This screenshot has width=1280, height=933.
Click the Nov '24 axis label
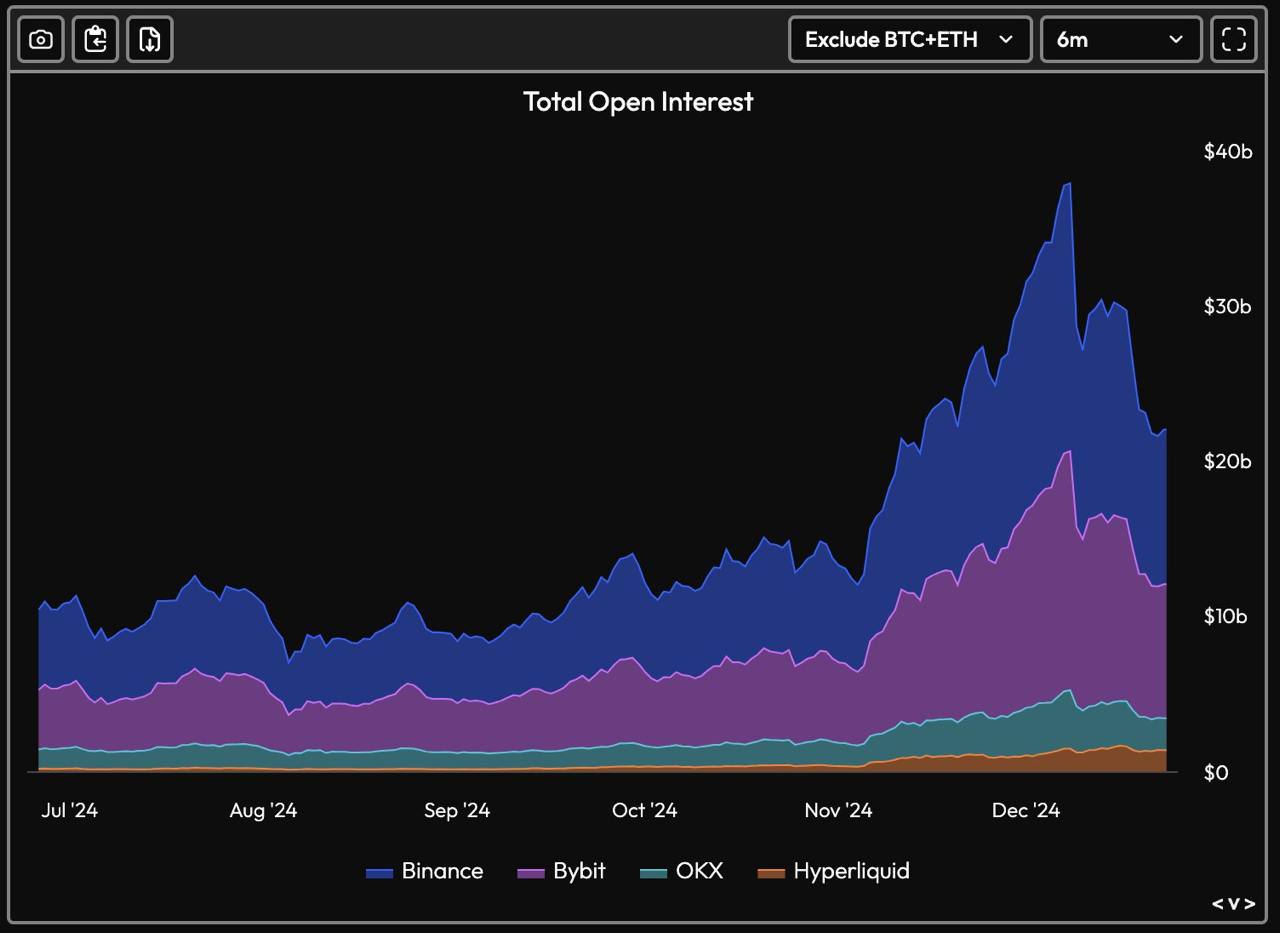pyautogui.click(x=838, y=810)
